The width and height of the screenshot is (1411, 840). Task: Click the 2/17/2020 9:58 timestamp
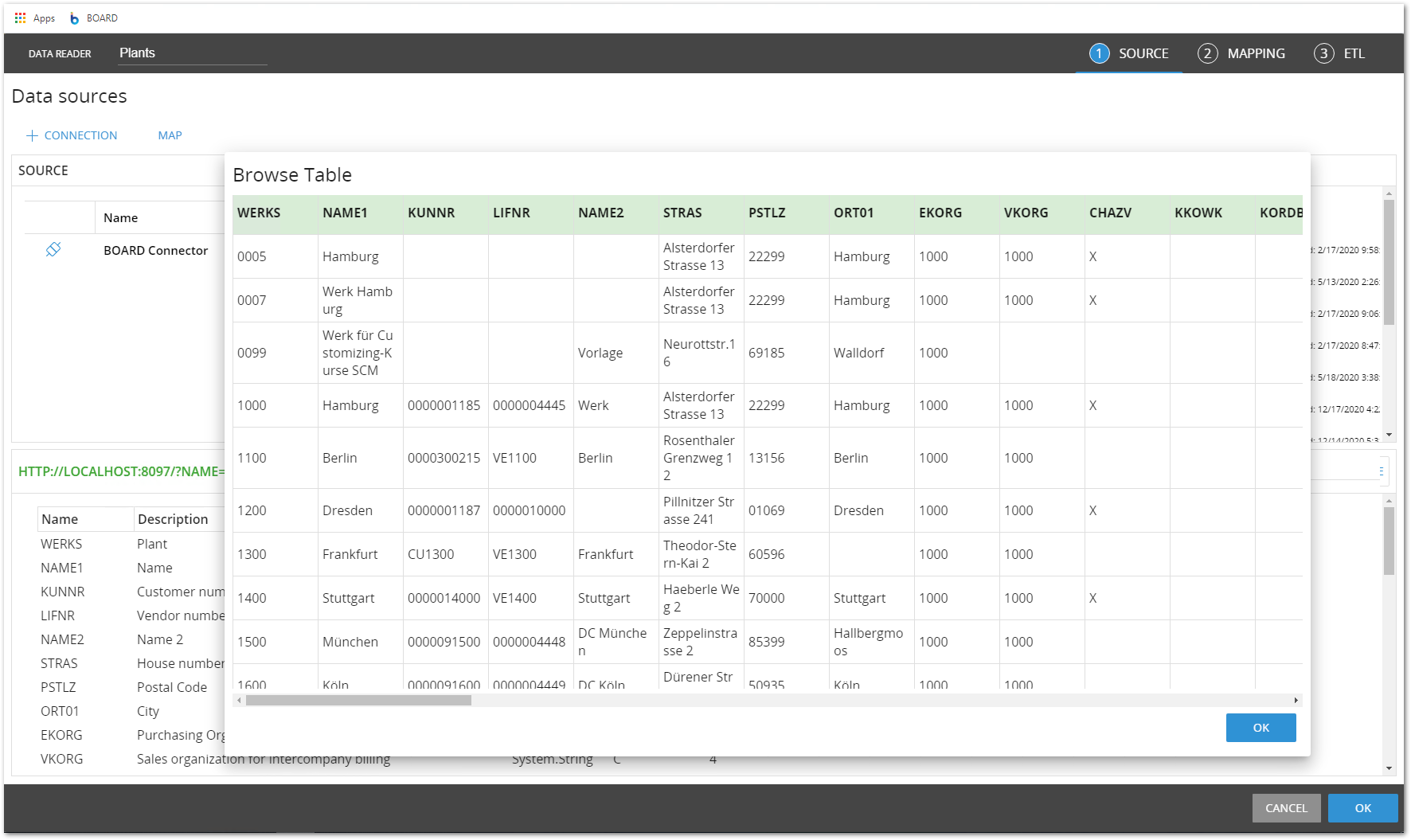[1347, 250]
